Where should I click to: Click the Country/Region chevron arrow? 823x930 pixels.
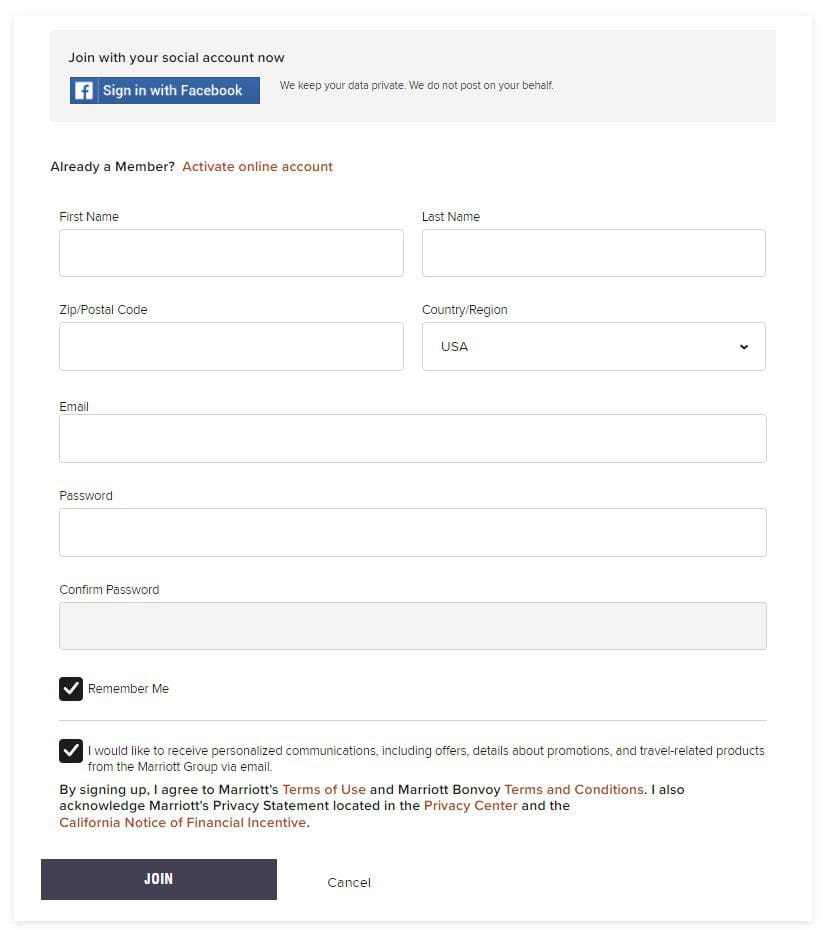pos(744,347)
